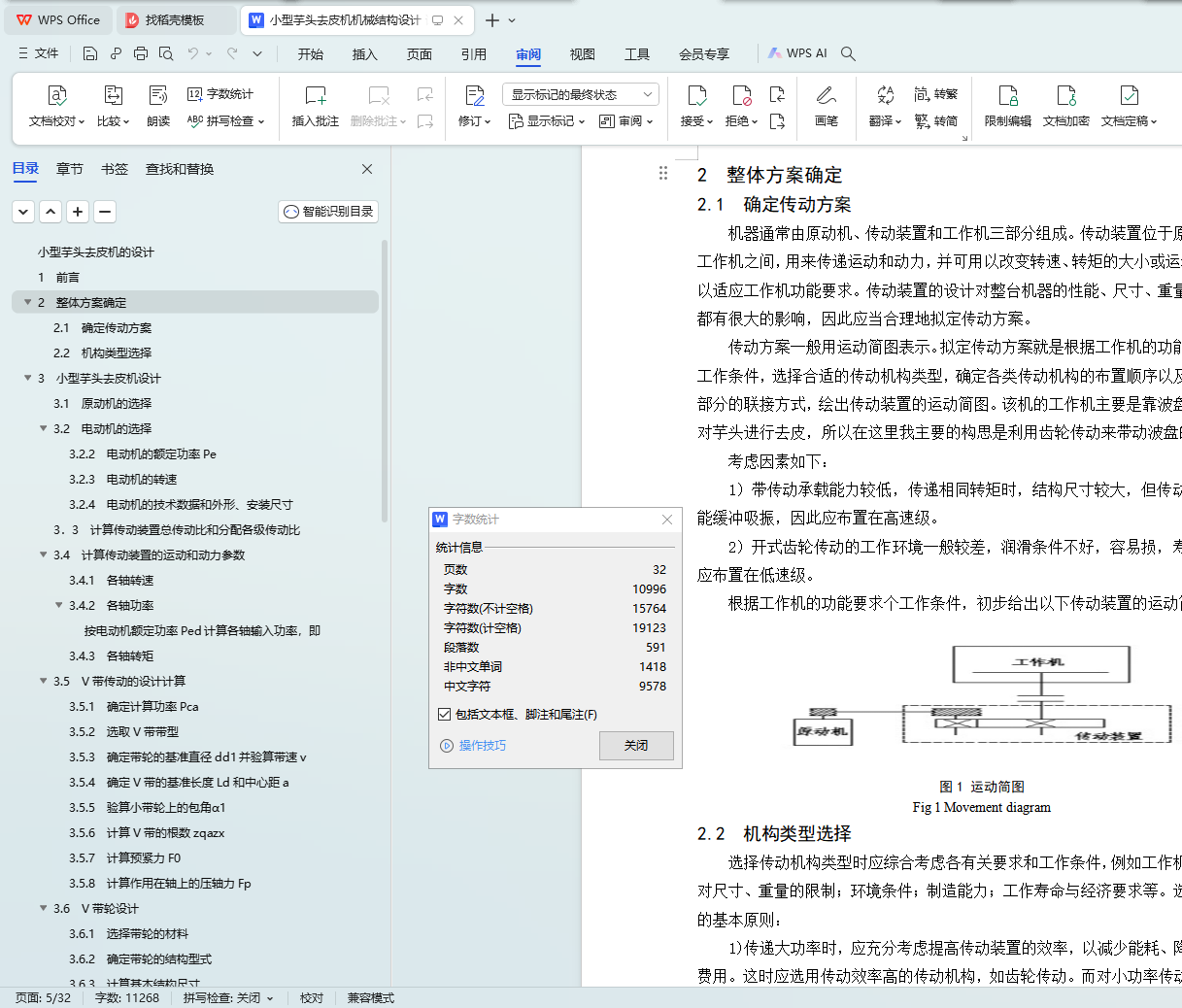Toggle 包括文本框、脚注和尾注 checkbox

pyautogui.click(x=444, y=715)
